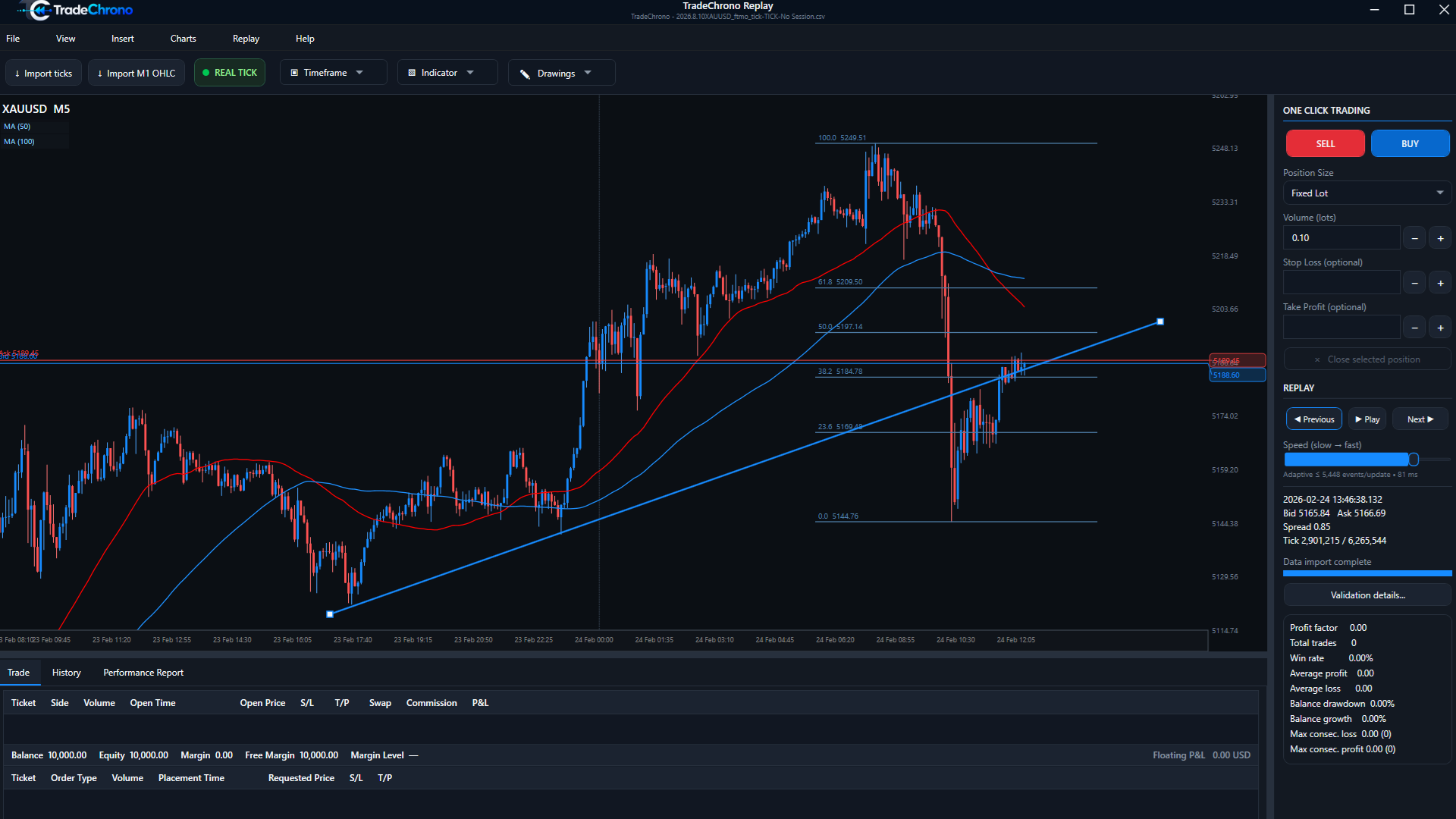Select the MA (50) indicator label
Image resolution: width=1456 pixels, height=819 pixels.
tap(17, 127)
